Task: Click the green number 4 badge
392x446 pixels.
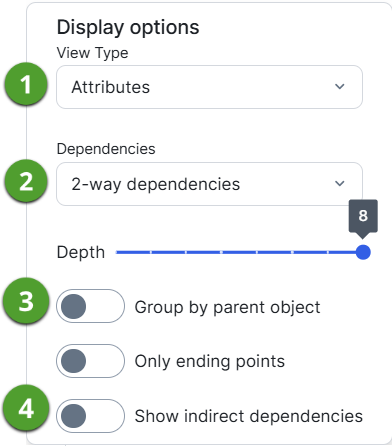Action: point(26,408)
